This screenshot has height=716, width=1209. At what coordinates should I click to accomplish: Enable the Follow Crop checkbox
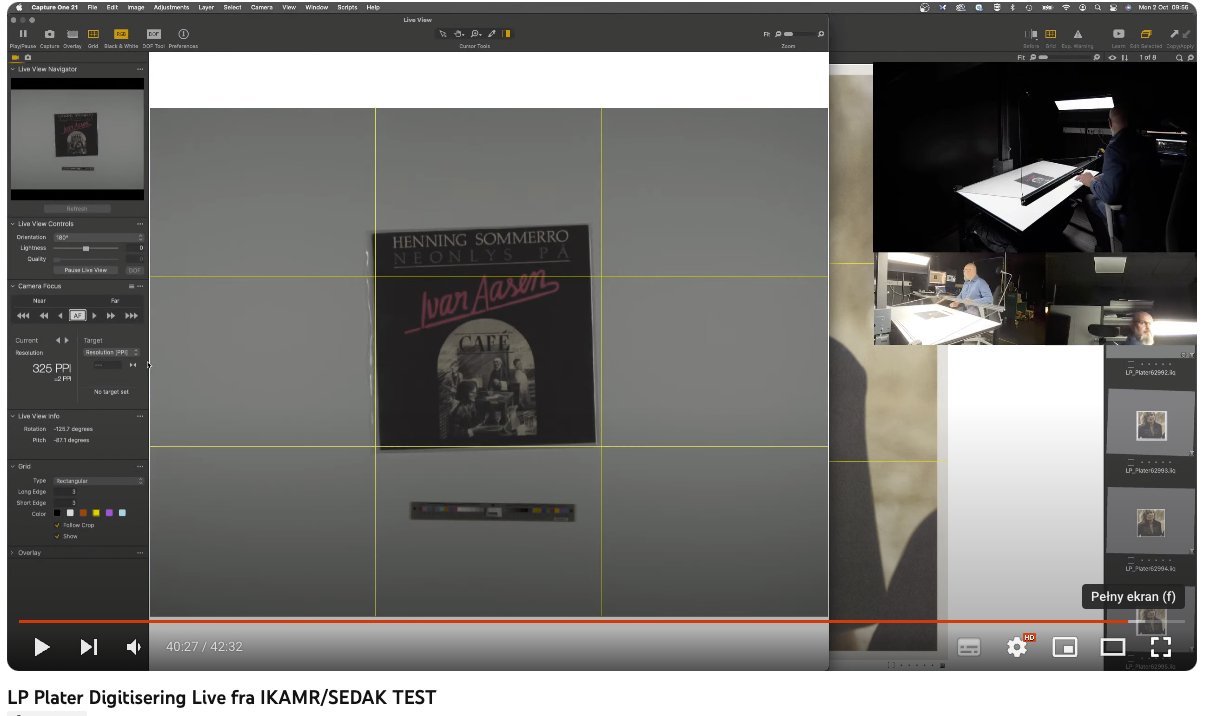coord(57,525)
